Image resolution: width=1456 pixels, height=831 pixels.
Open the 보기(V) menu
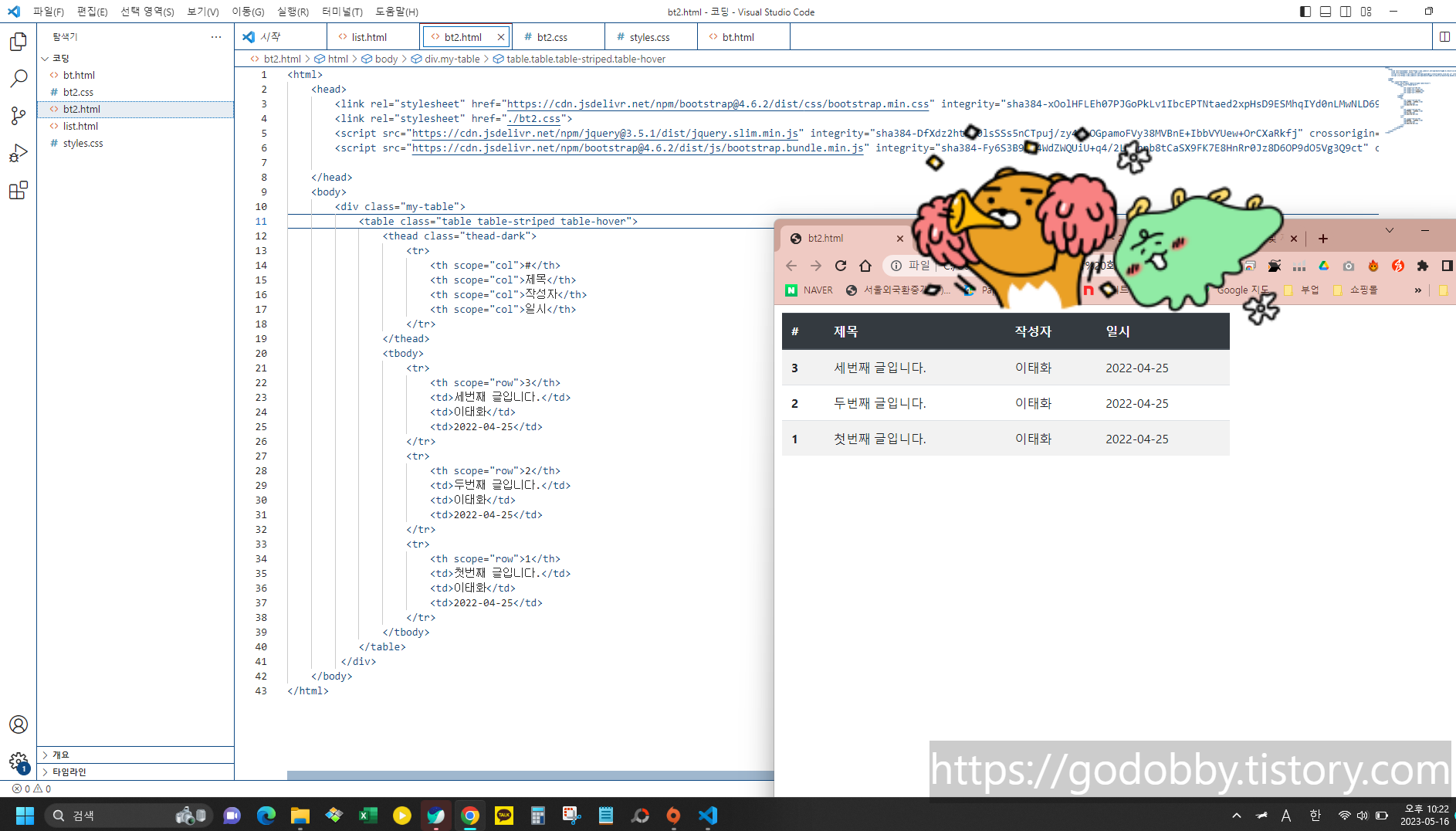click(x=202, y=12)
